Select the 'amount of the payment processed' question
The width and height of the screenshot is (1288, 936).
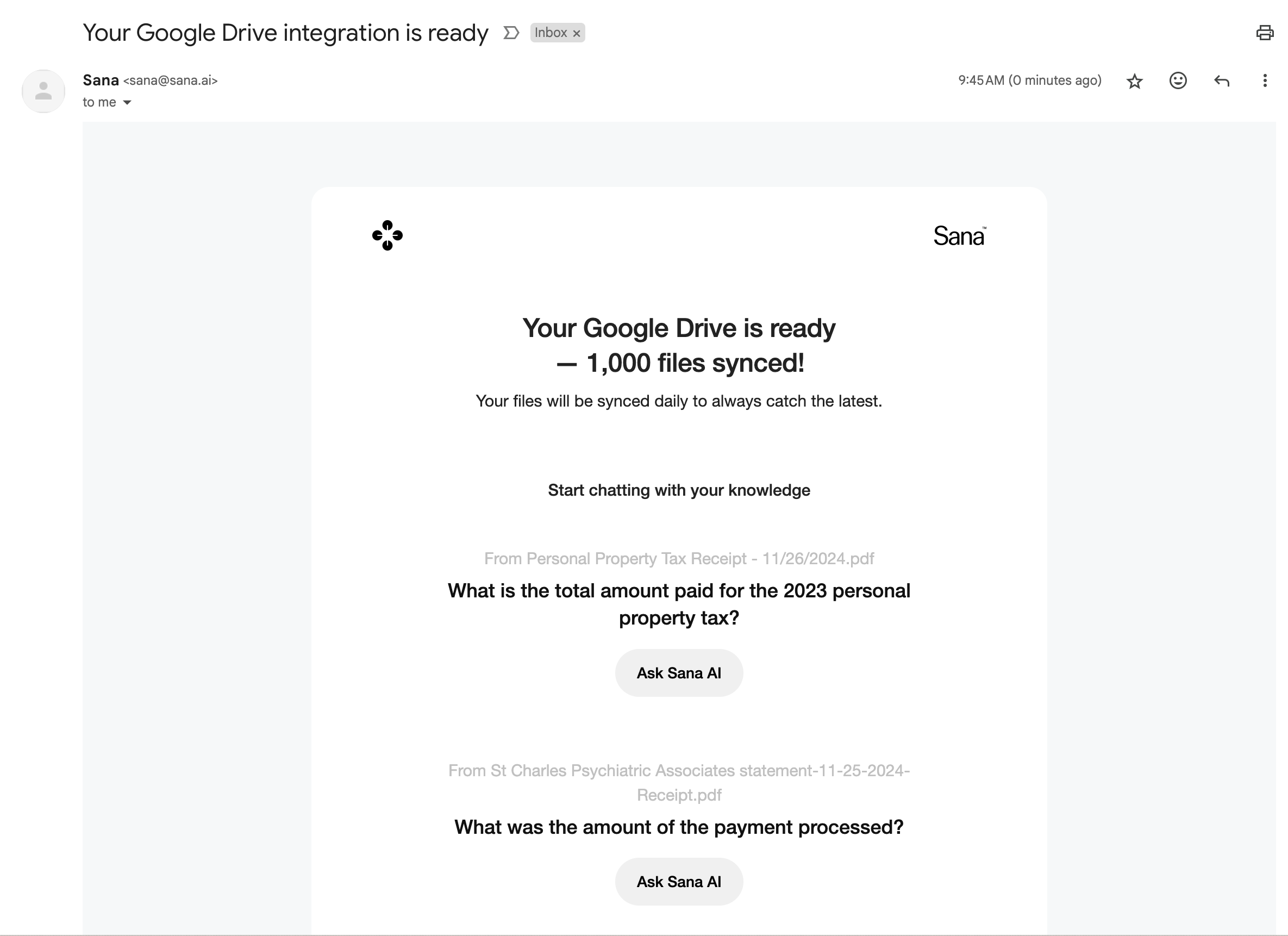[679, 827]
